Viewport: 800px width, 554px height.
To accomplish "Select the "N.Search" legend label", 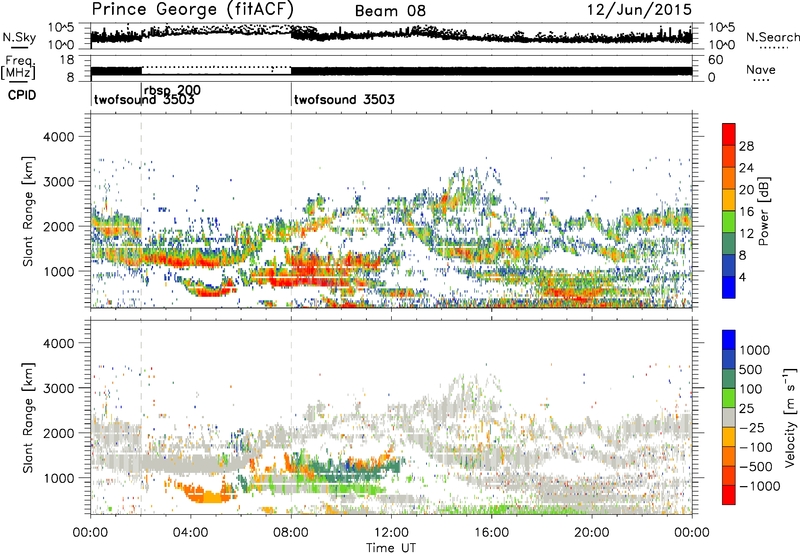I will (x=773, y=37).
